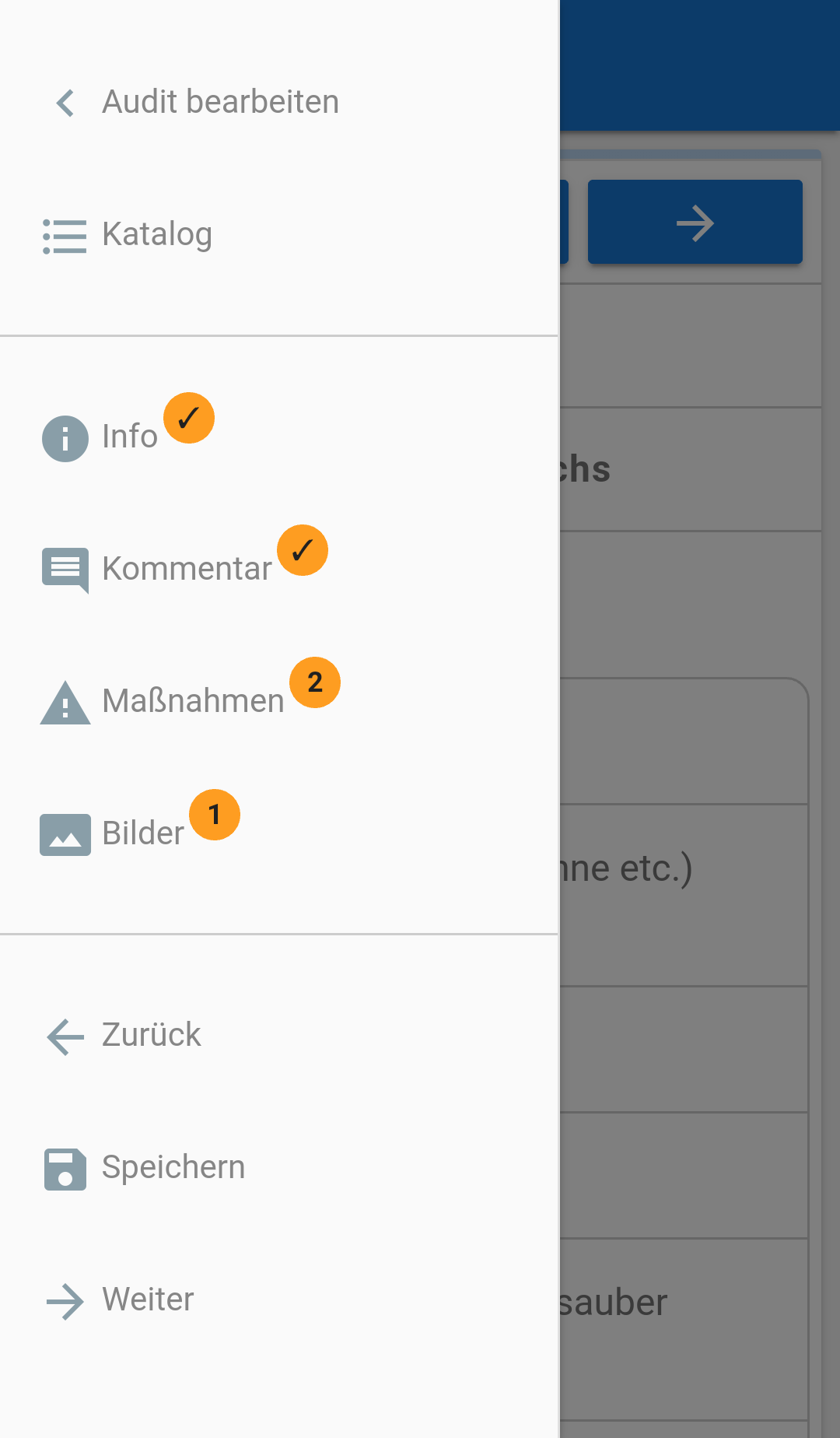The height and width of the screenshot is (1438, 840).
Task: Open the Bilder image icon
Action: (x=65, y=834)
